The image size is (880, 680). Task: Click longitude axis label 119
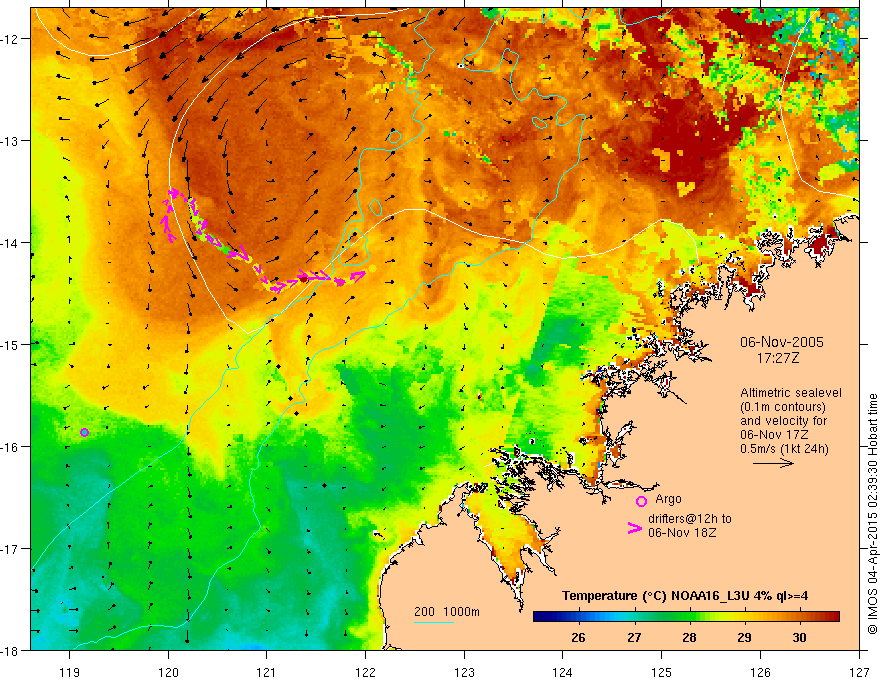point(70,672)
